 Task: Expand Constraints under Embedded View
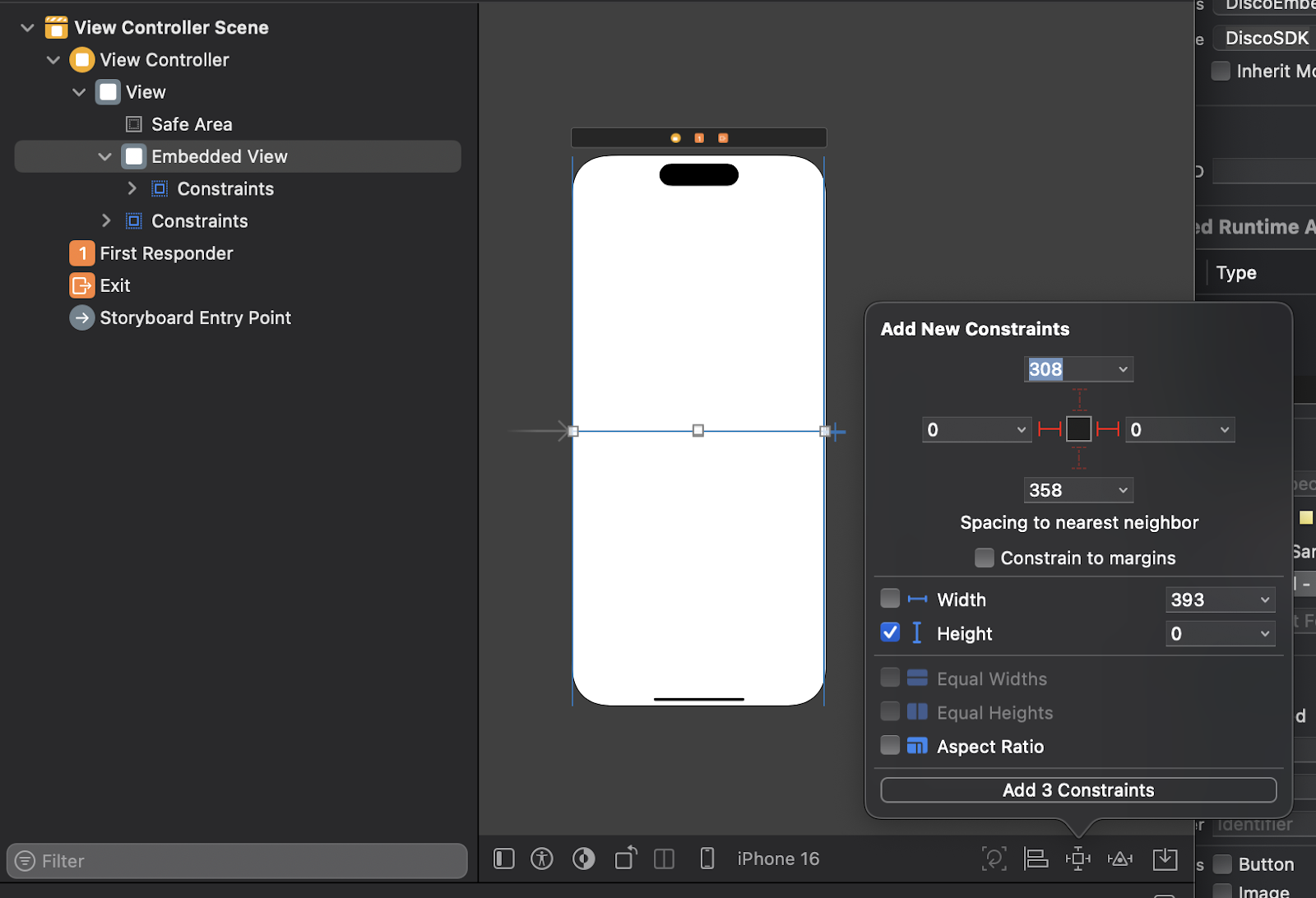(x=132, y=188)
